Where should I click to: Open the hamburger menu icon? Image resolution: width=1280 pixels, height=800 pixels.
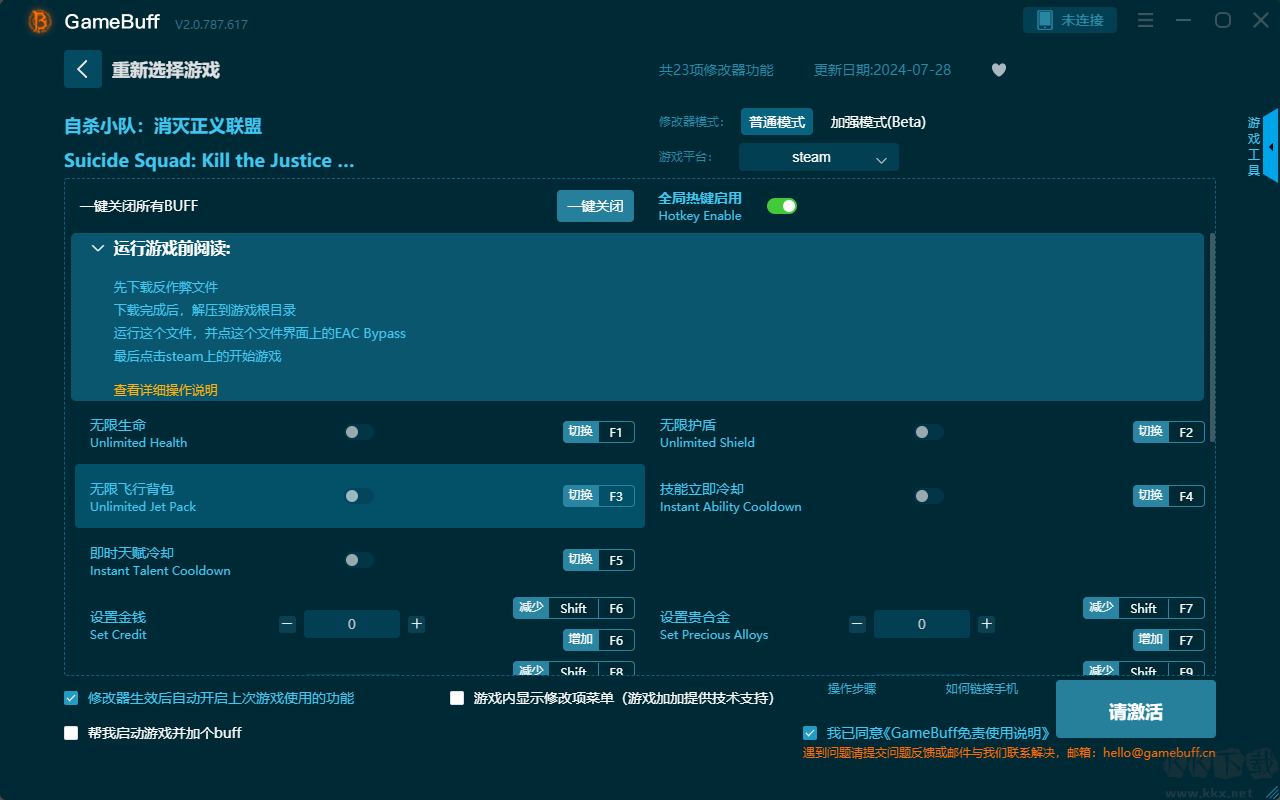pos(1146,21)
